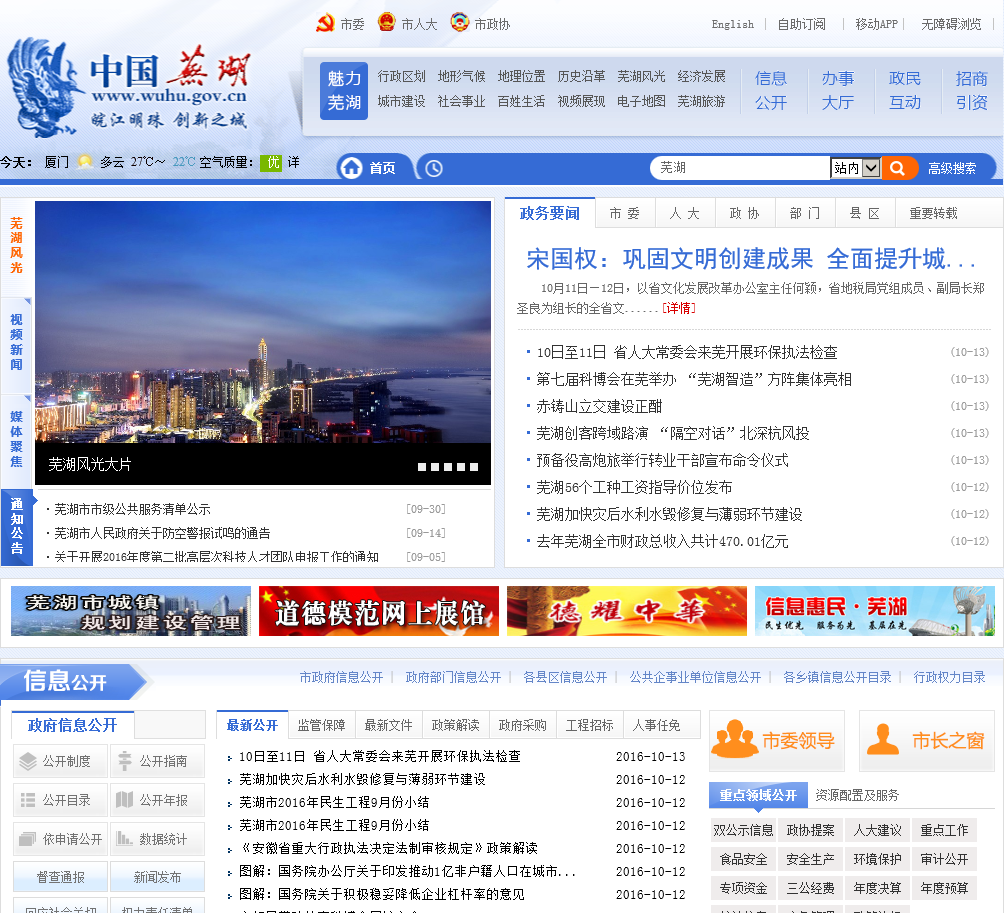The height and width of the screenshot is (913, 1004).
Task: Switch to the 资源配置及服务 tab
Action: pyautogui.click(x=857, y=795)
